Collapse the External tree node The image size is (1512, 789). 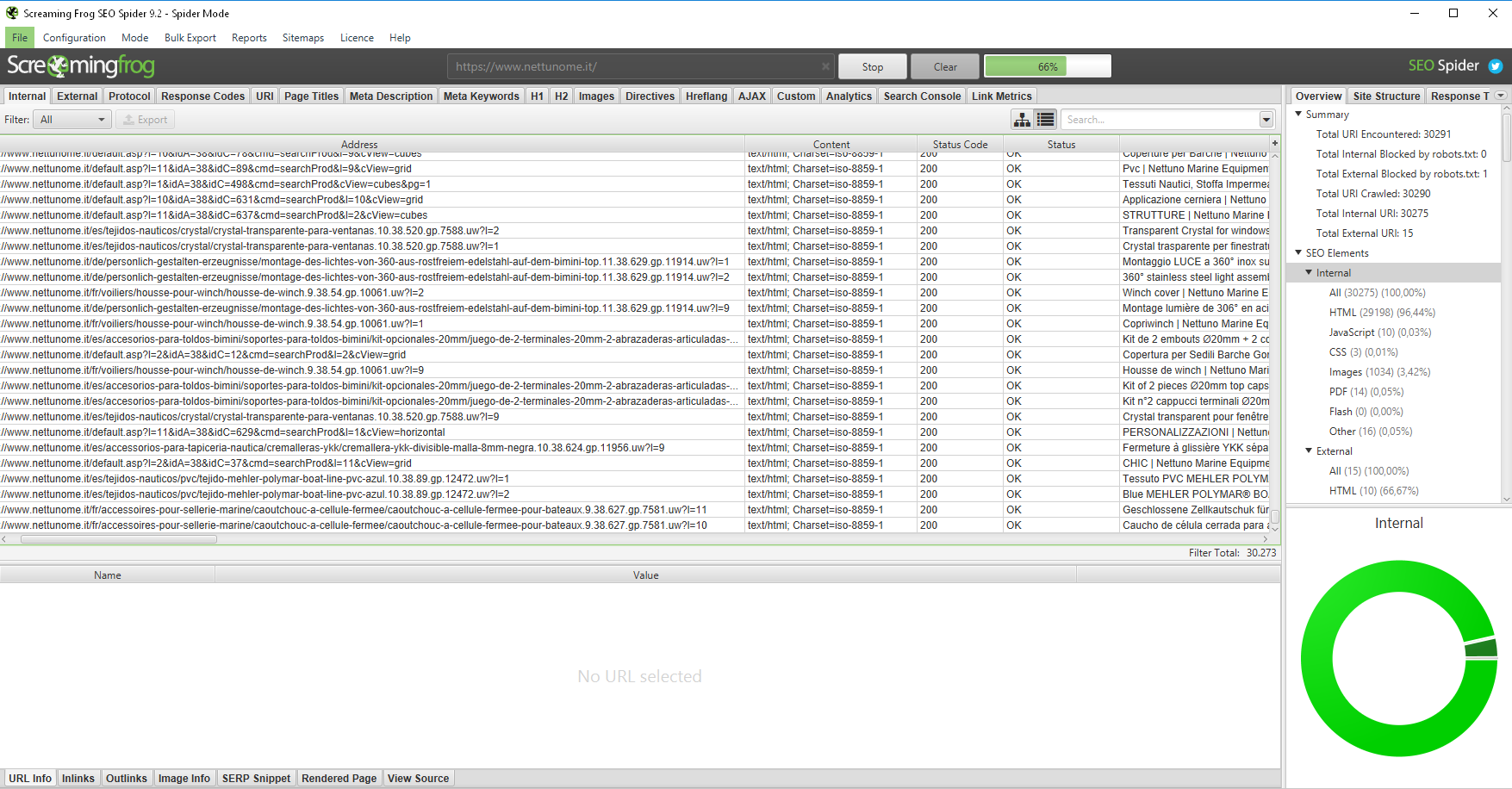pos(1309,450)
